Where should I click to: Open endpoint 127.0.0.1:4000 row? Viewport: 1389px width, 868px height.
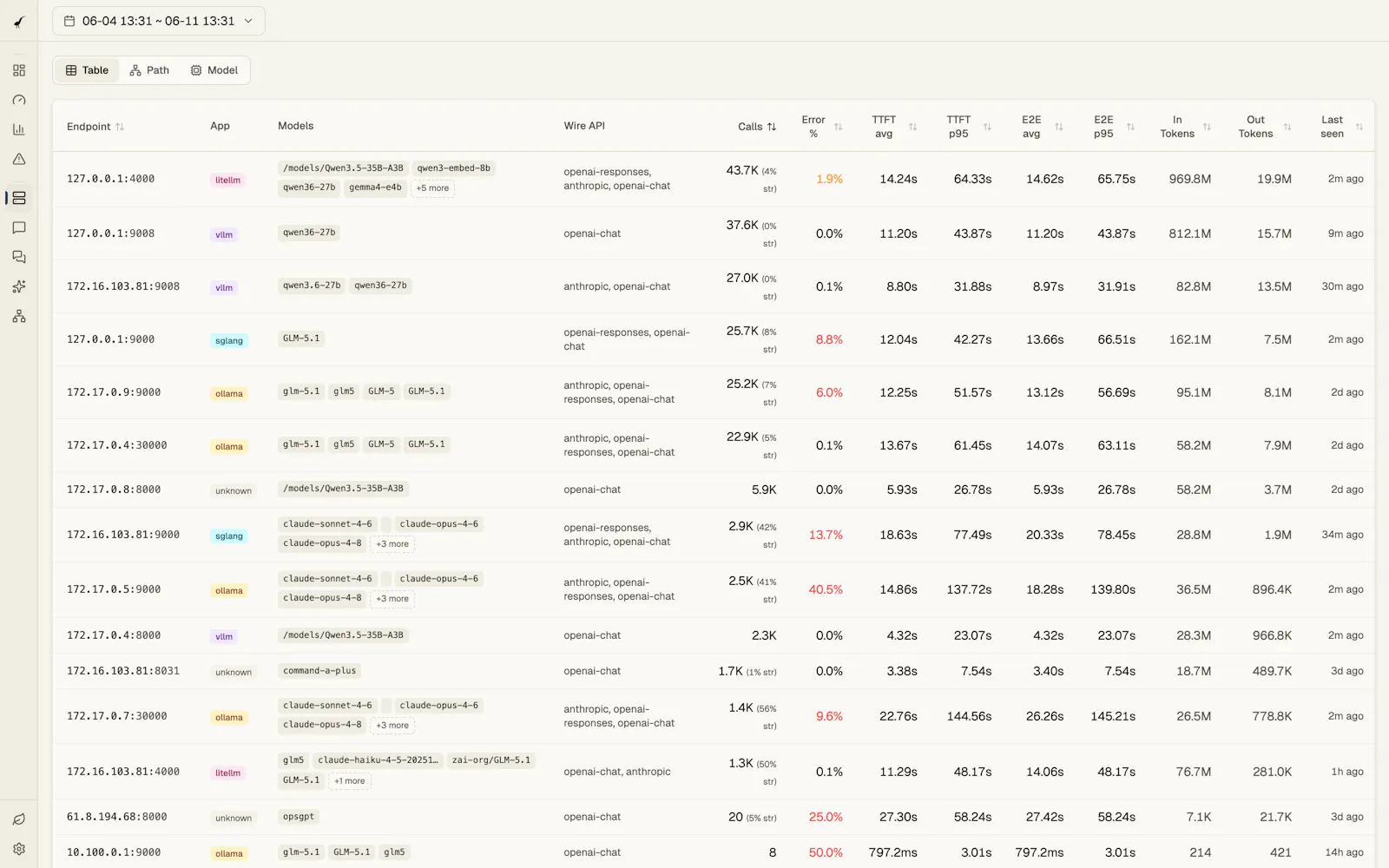pyautogui.click(x=713, y=179)
